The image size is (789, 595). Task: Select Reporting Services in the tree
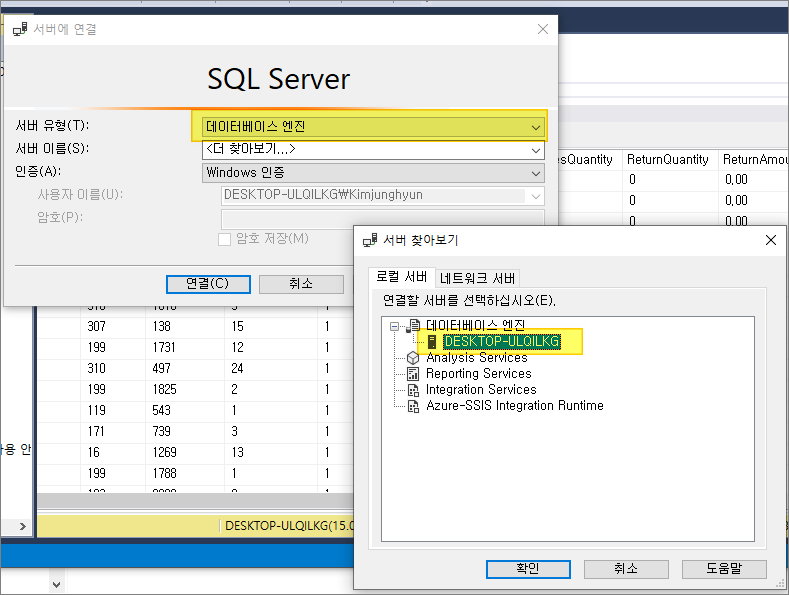point(479,374)
